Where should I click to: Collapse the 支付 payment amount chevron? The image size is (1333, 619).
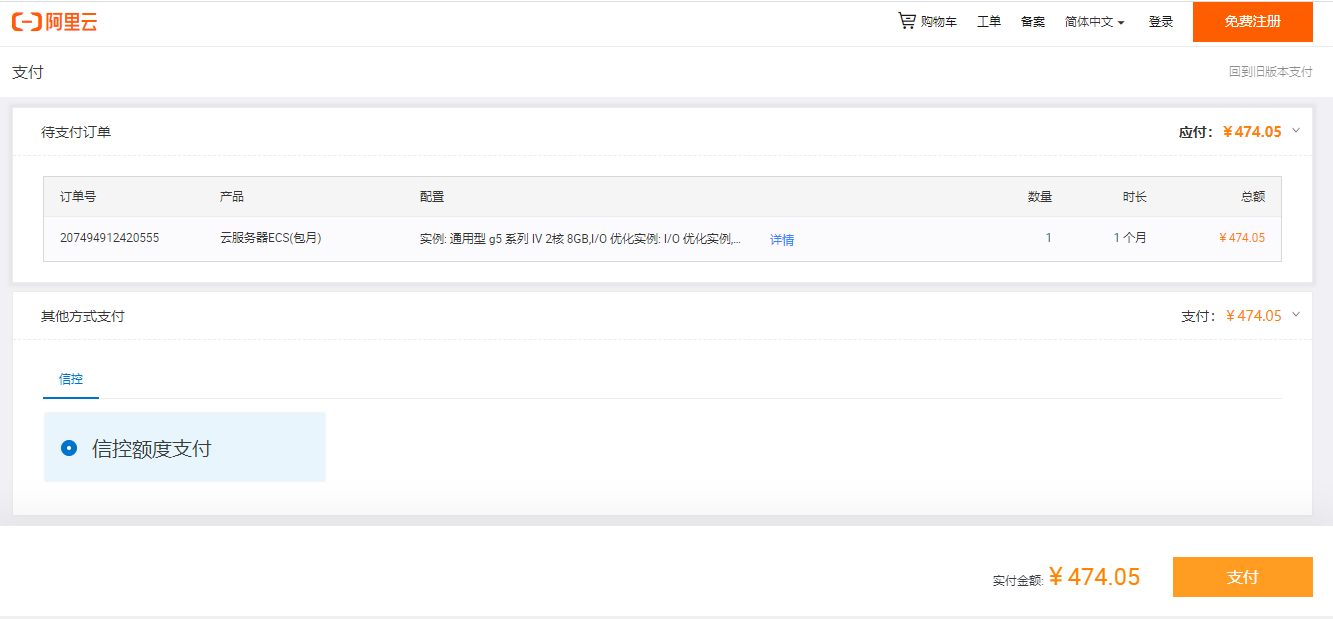pyautogui.click(x=1298, y=315)
